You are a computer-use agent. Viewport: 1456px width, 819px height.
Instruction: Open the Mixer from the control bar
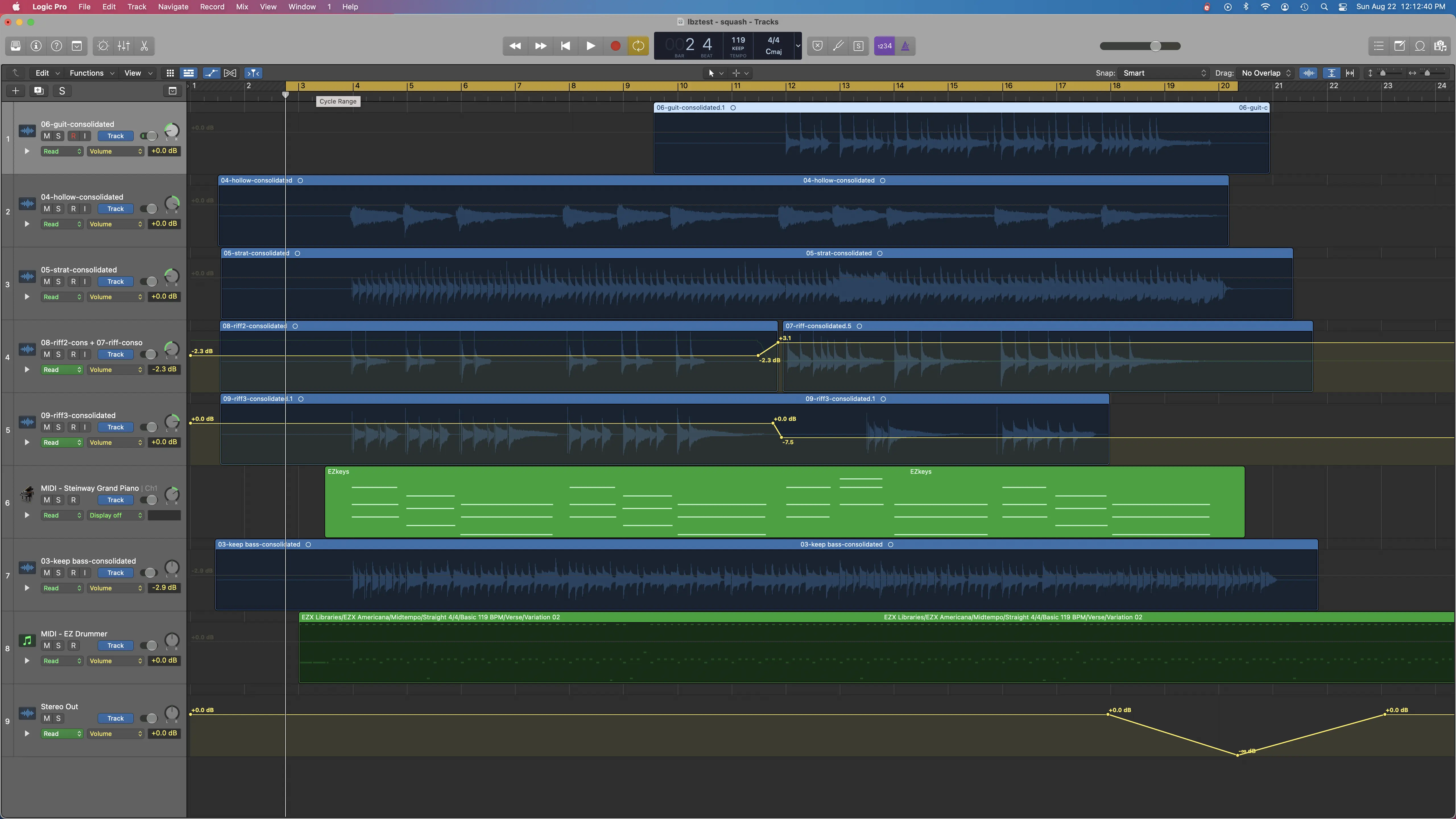[124, 46]
